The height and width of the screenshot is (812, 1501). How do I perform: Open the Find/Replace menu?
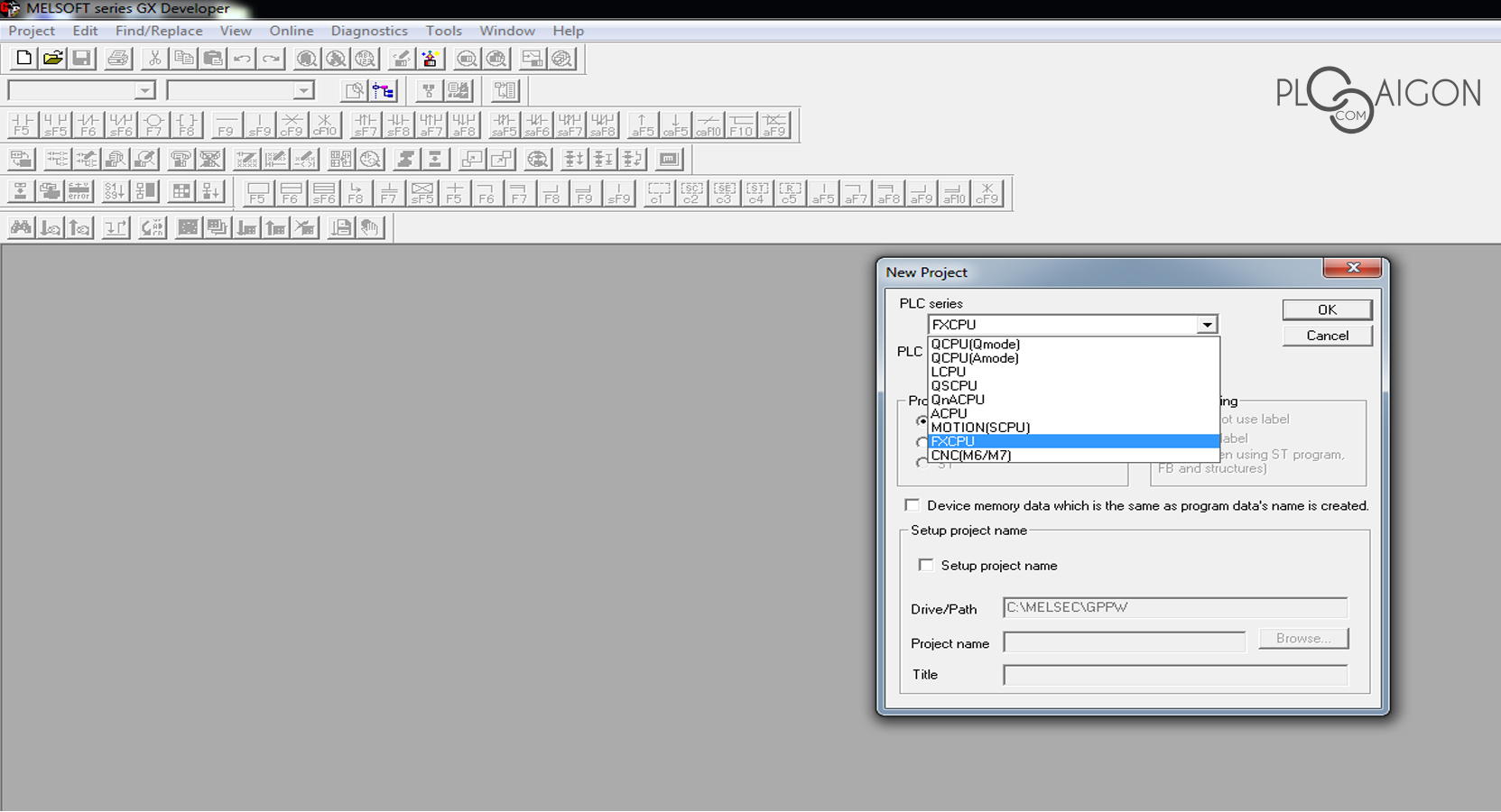click(159, 31)
